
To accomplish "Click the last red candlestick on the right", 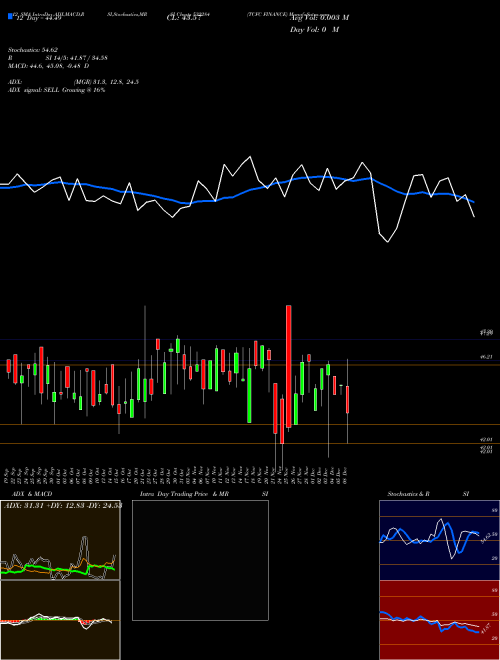I will (348, 399).
